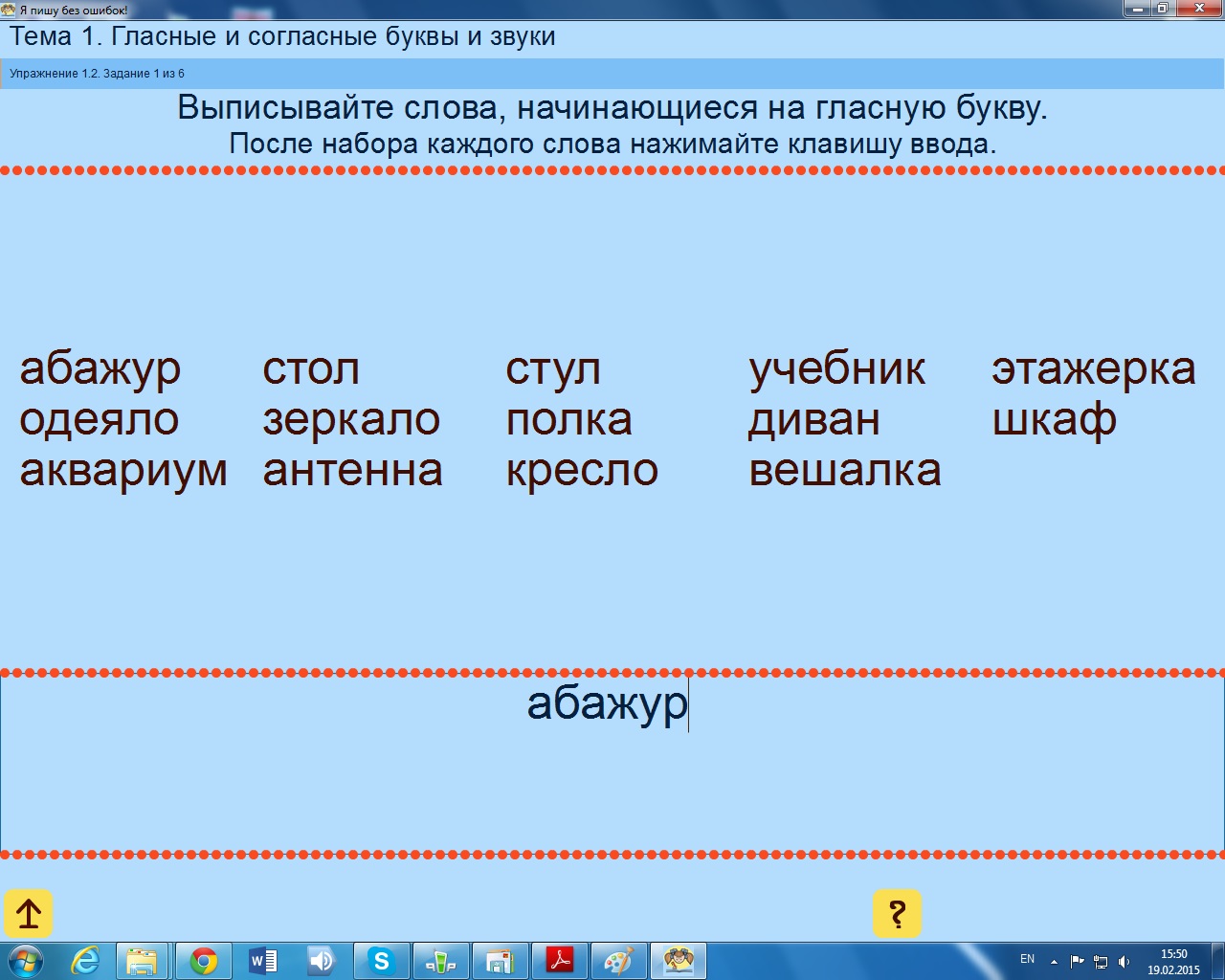Screen dimensions: 1225x980
Task: Click the word "аквариум" in the list
Action: [x=123, y=470]
